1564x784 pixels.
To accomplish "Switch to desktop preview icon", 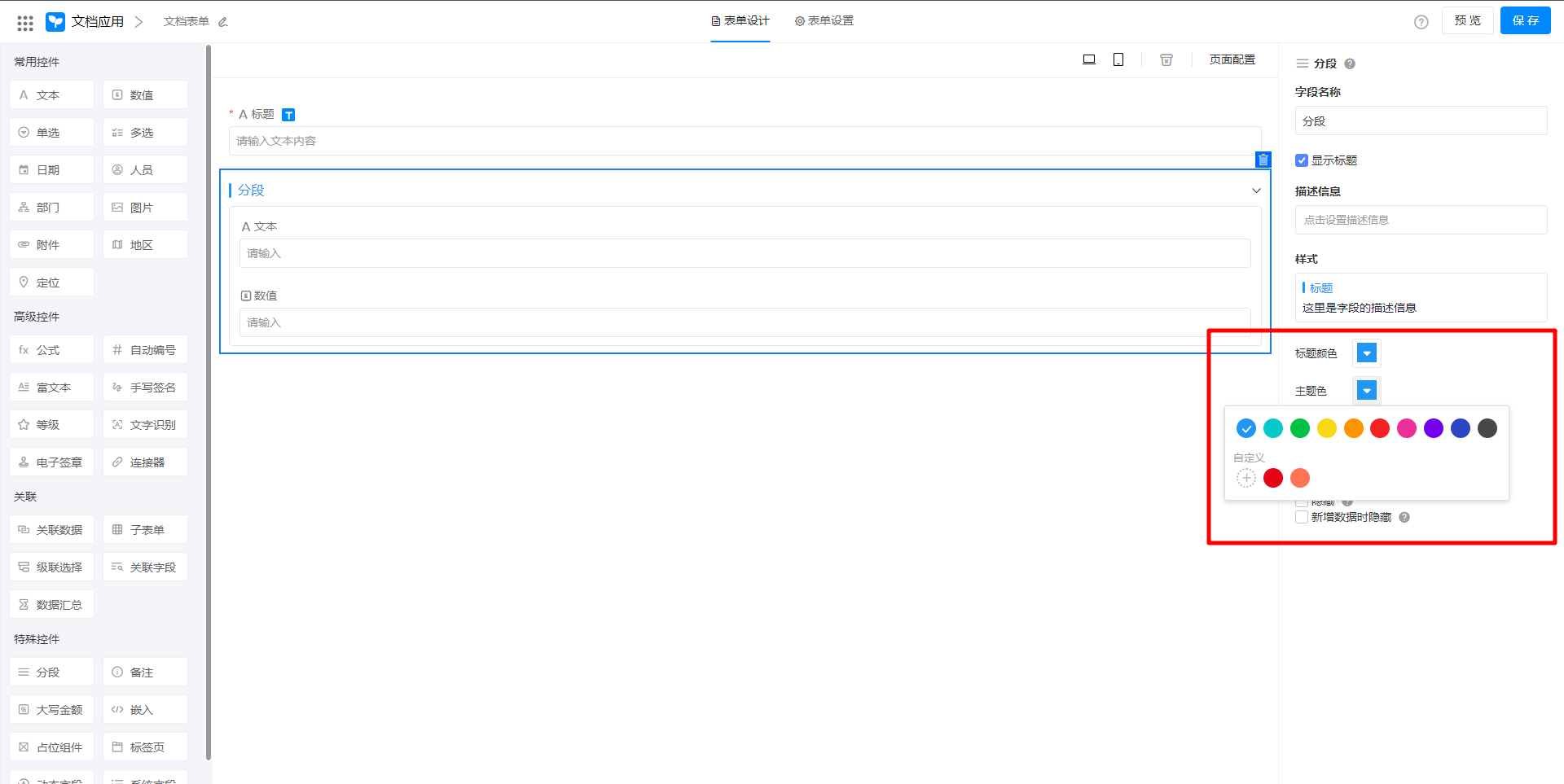I will coord(1089,59).
